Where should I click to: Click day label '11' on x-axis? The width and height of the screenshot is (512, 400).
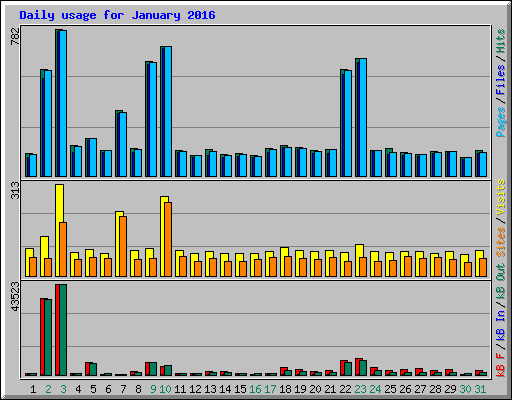[180, 389]
